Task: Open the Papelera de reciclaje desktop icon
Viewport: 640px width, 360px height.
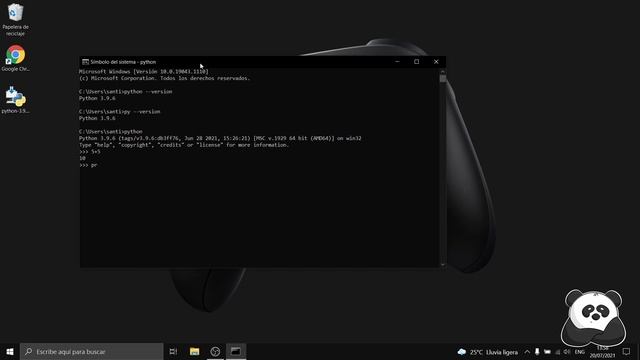Action: pos(16,19)
